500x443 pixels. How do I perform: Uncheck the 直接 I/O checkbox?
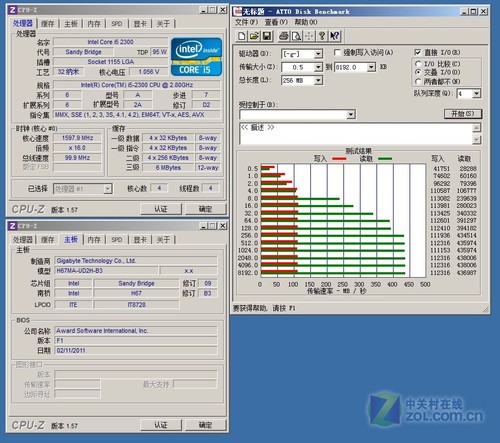point(417,53)
